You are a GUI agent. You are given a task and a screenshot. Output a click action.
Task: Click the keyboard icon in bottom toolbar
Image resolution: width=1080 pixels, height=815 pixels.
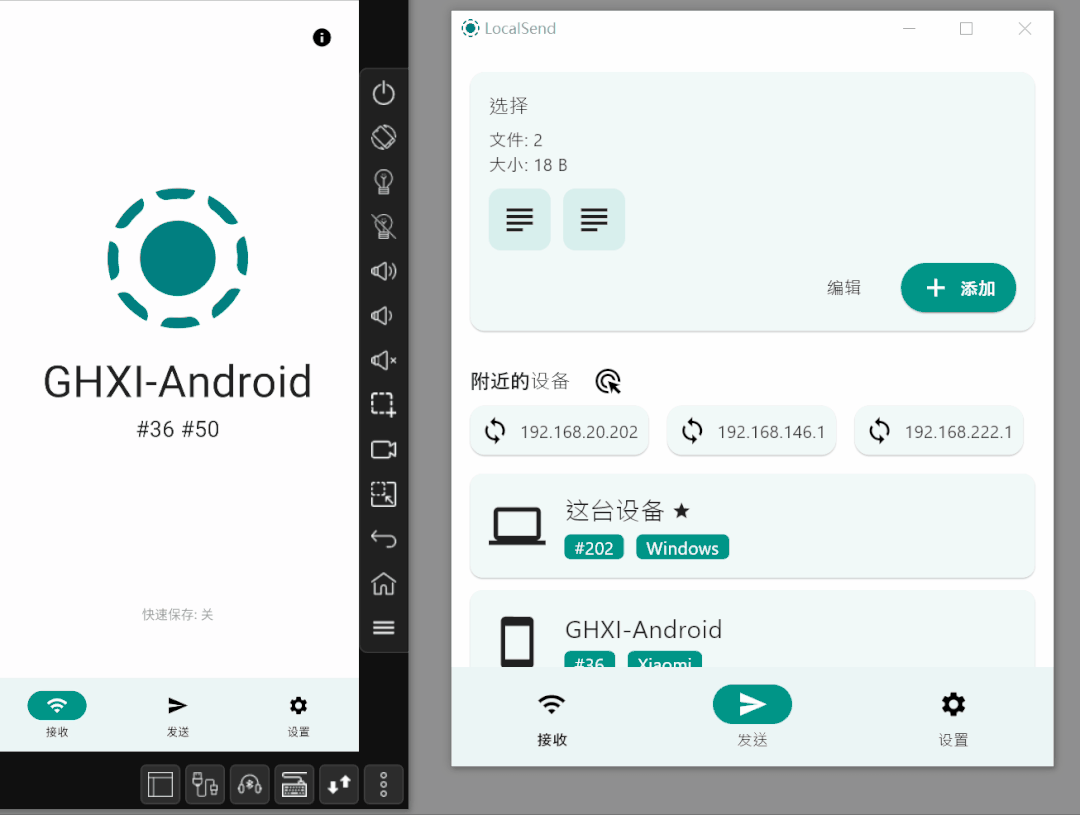(x=294, y=784)
